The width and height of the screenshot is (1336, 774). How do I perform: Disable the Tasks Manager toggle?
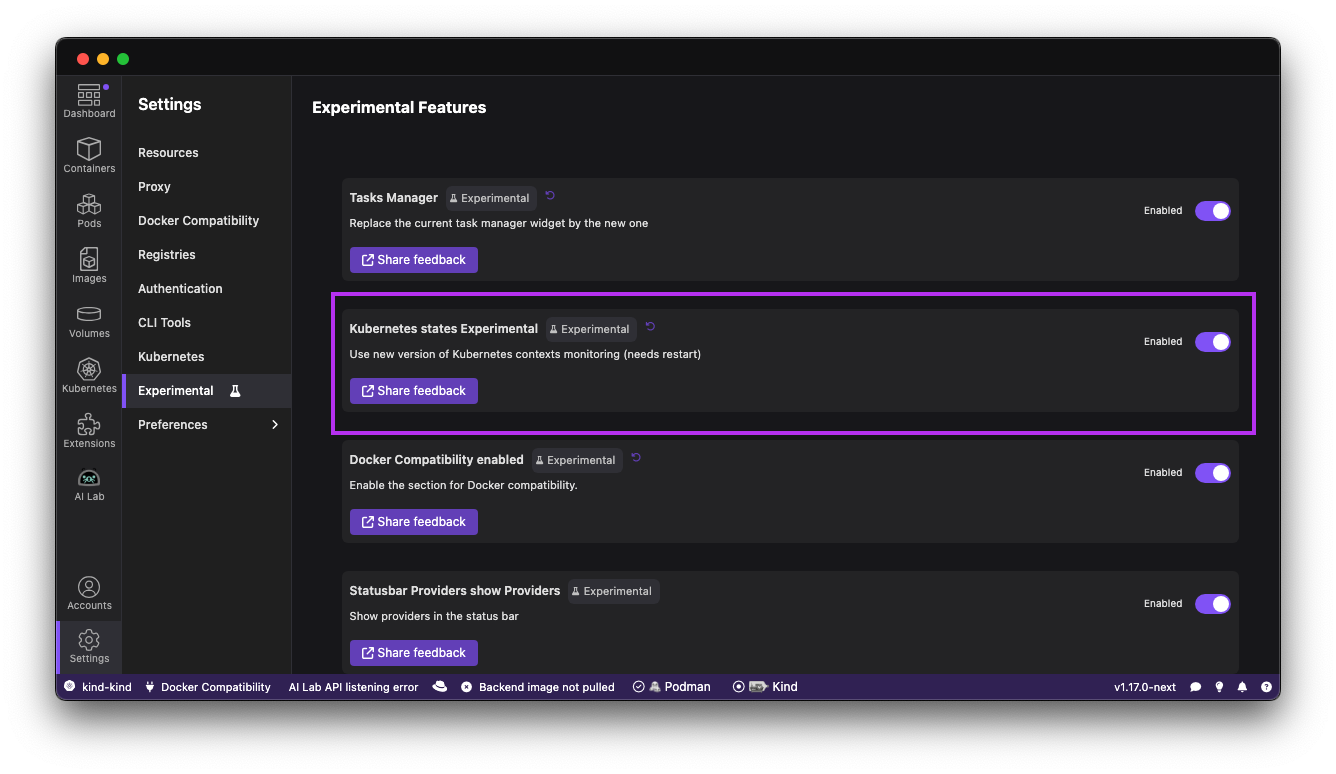click(x=1212, y=211)
